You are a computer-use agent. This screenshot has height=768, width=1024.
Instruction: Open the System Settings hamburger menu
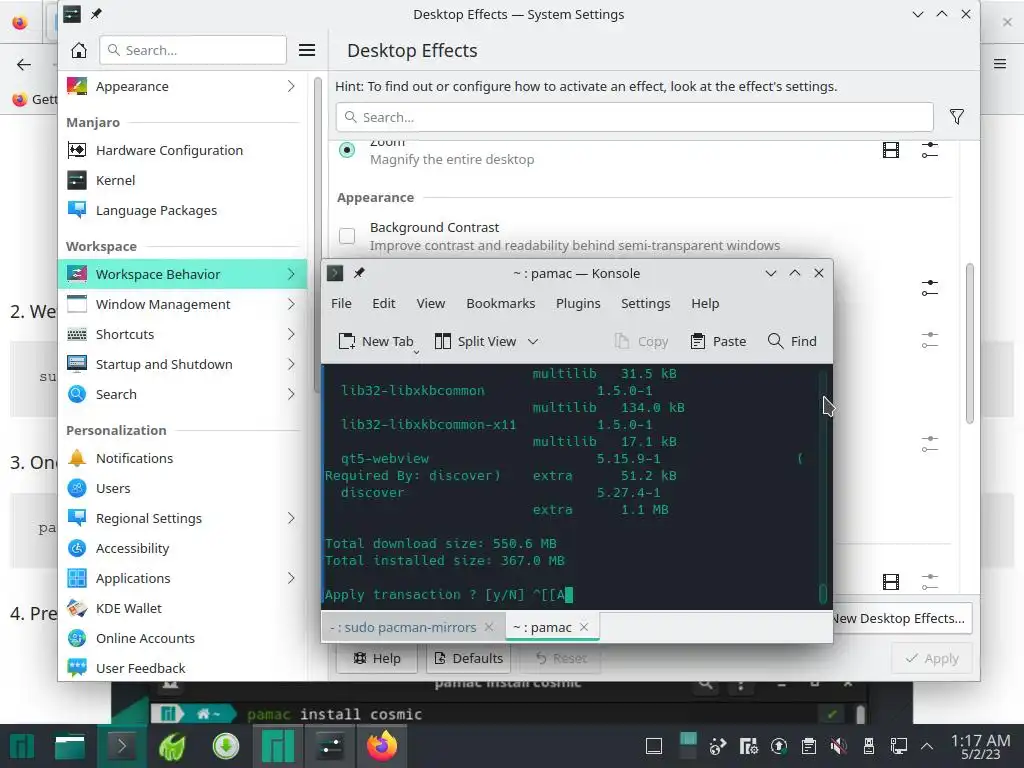pyautogui.click(x=307, y=50)
